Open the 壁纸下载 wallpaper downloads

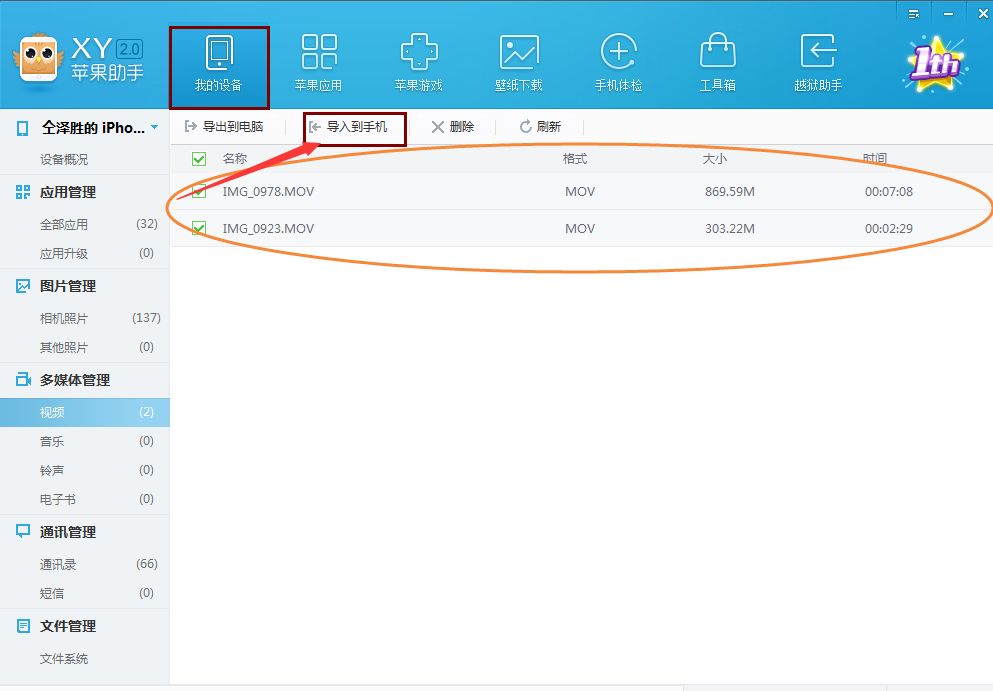(x=519, y=60)
